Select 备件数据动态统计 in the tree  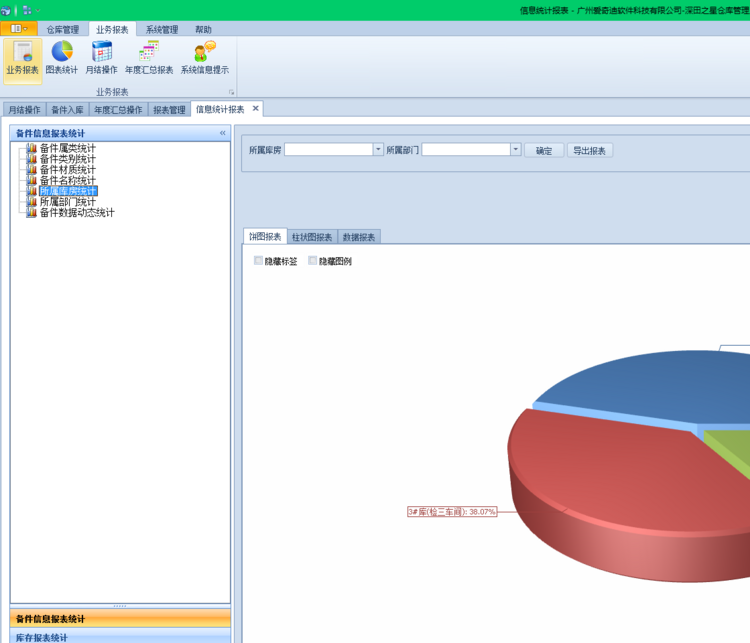tap(77, 213)
